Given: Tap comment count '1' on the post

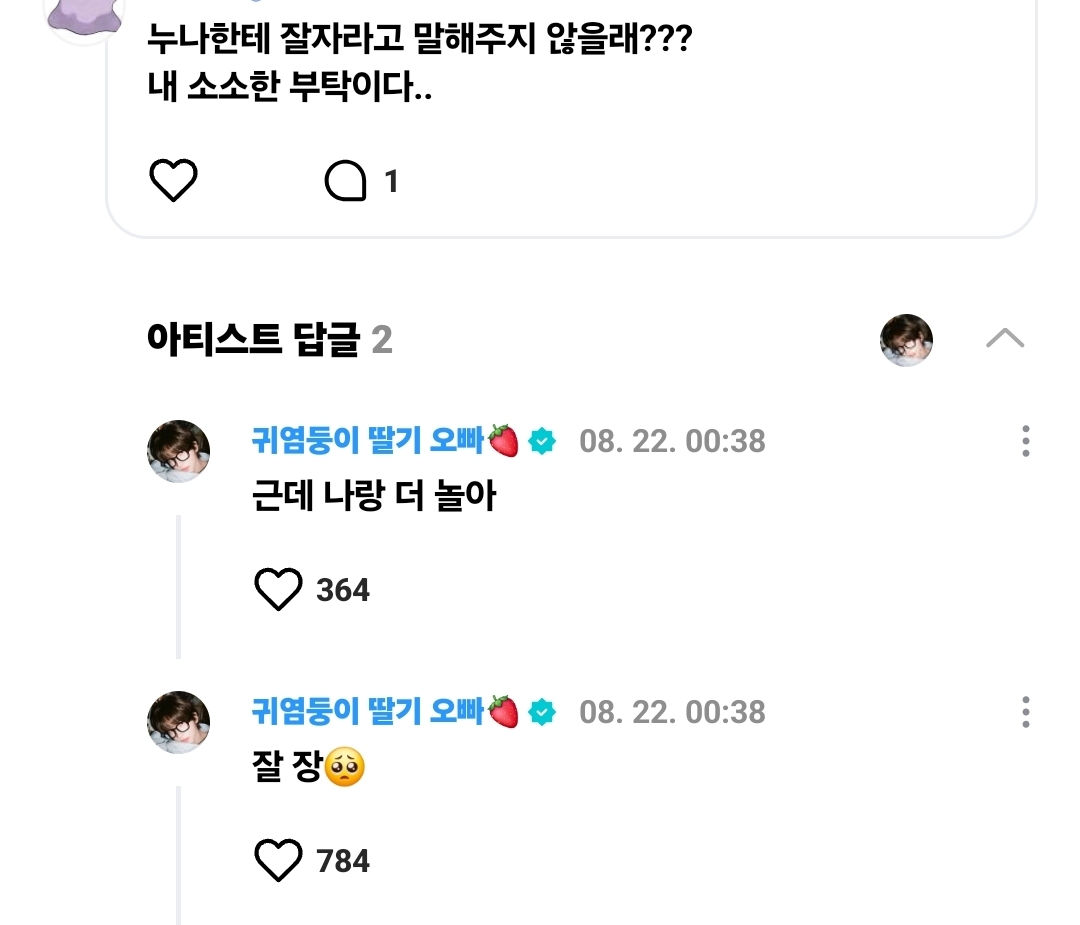Looking at the screenshot, I should pos(391,182).
